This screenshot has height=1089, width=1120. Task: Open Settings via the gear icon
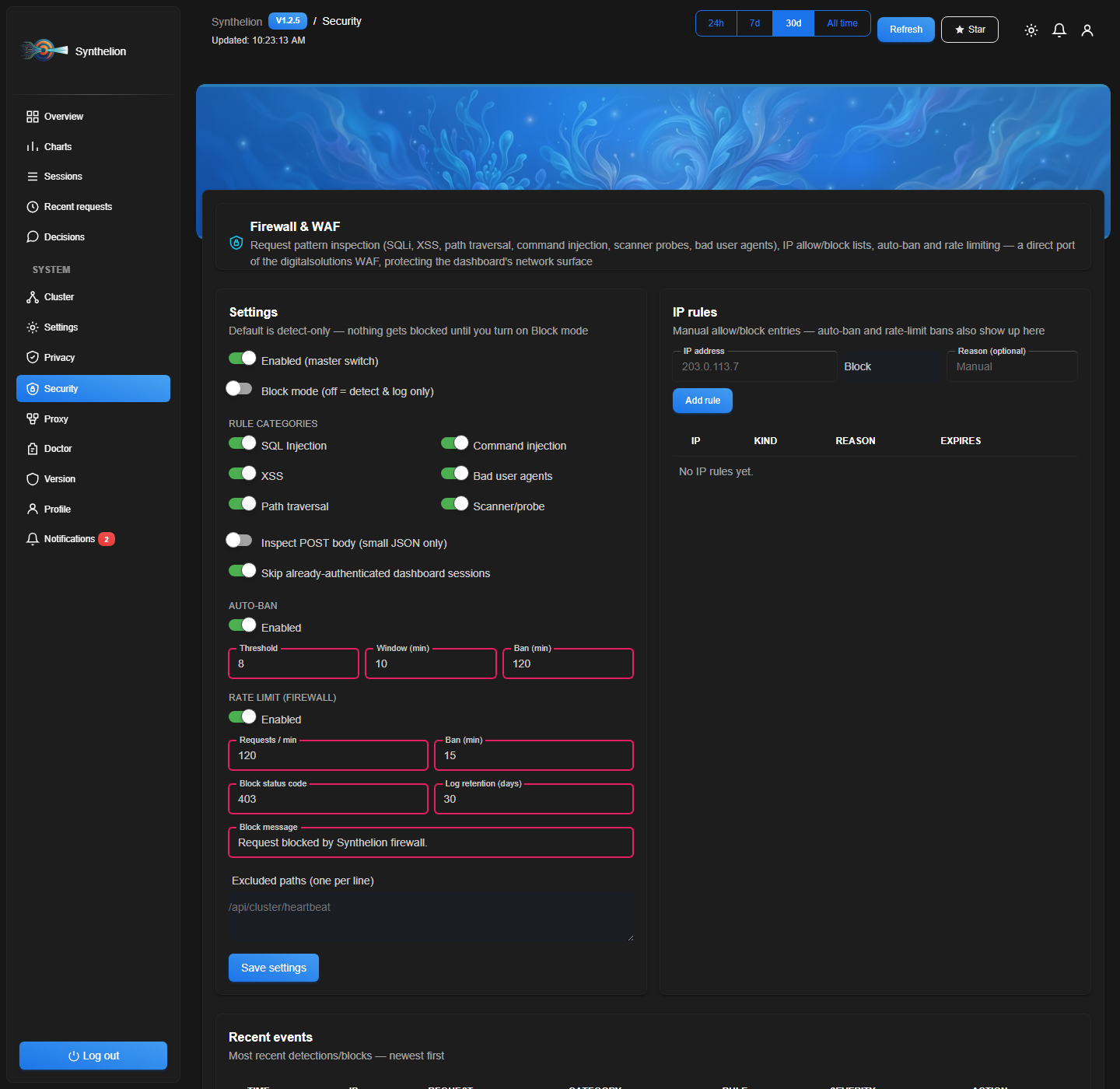(x=33, y=327)
